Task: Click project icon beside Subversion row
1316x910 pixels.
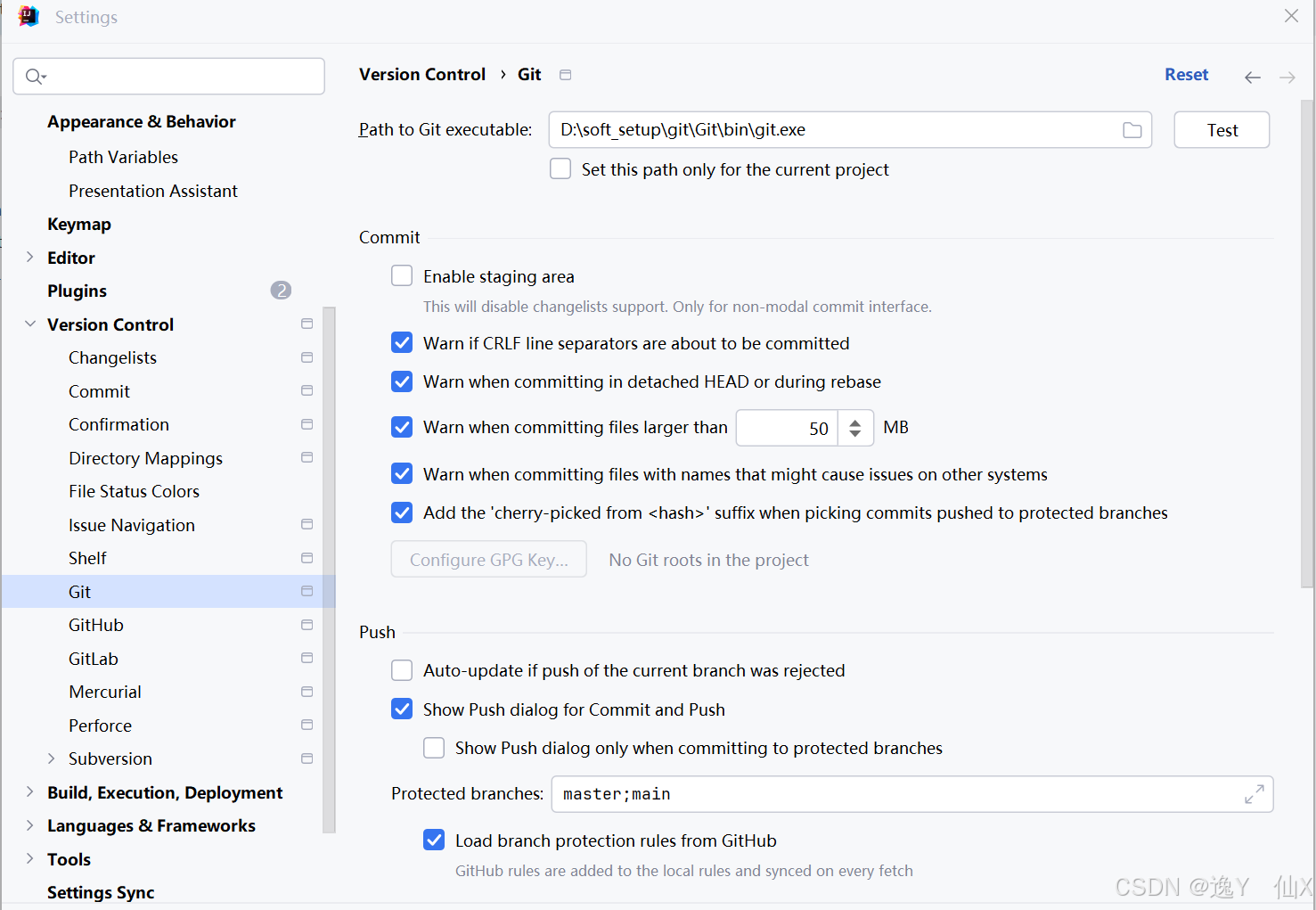Action: tap(307, 758)
